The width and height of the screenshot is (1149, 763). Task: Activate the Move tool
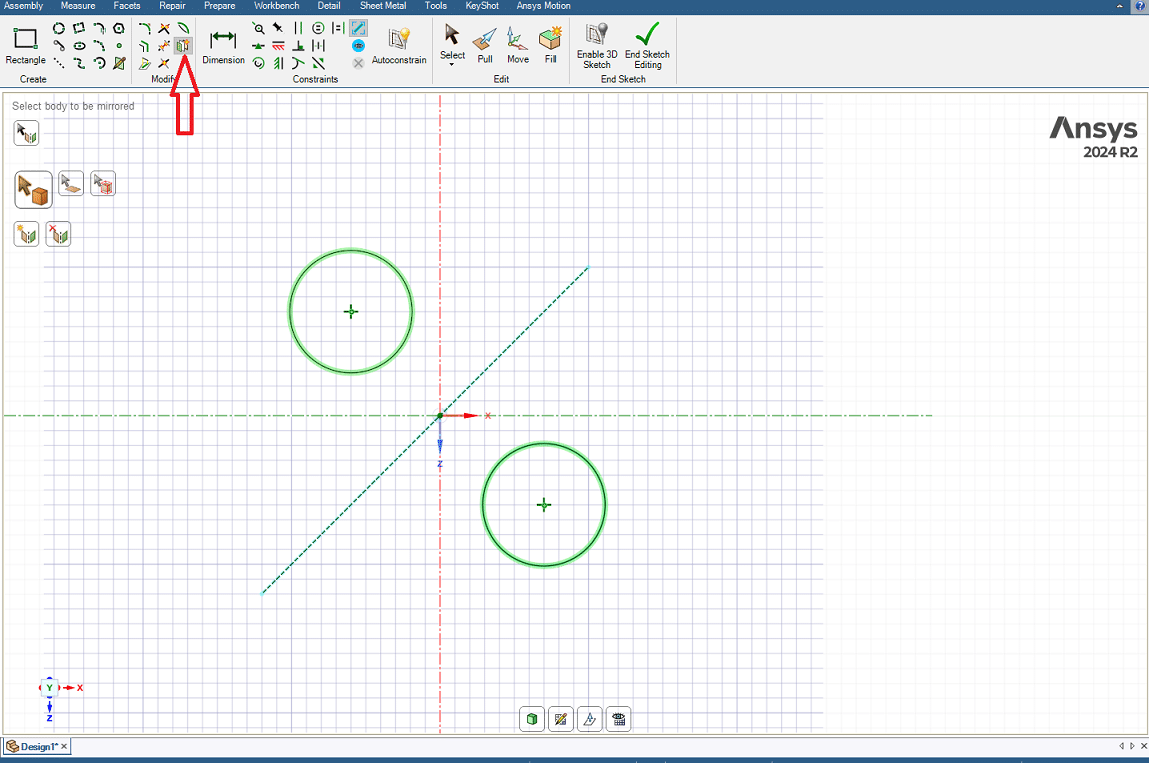click(x=517, y=46)
